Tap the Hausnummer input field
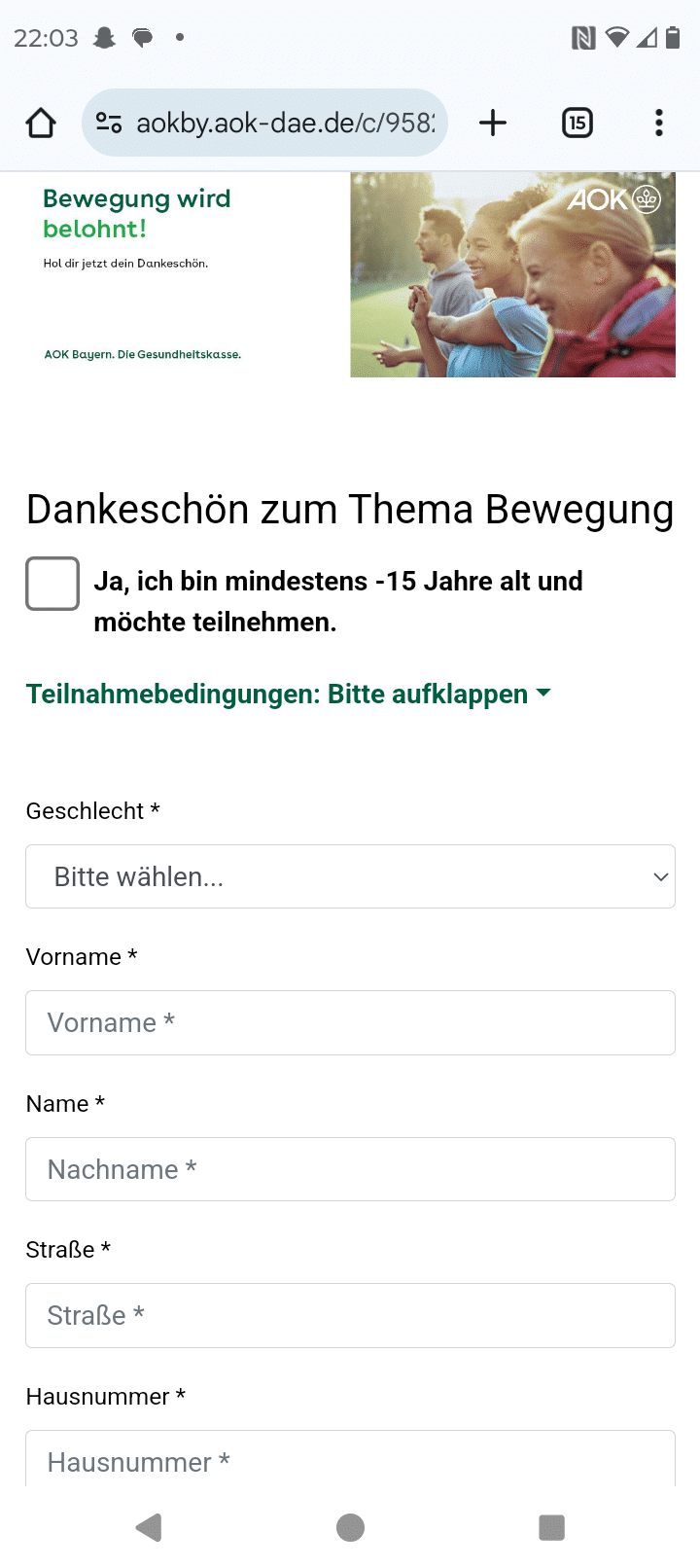 click(x=350, y=1459)
